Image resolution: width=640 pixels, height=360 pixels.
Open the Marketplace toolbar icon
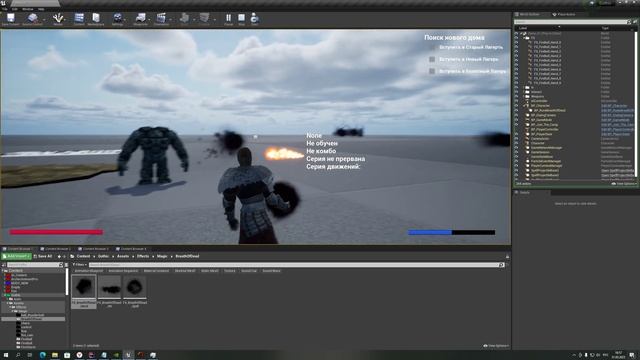(x=96, y=19)
